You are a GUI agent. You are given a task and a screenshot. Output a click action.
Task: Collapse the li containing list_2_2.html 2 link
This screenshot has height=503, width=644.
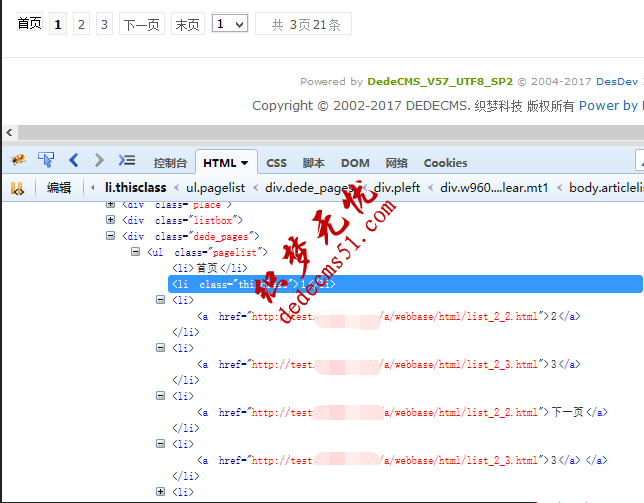pyautogui.click(x=160, y=300)
